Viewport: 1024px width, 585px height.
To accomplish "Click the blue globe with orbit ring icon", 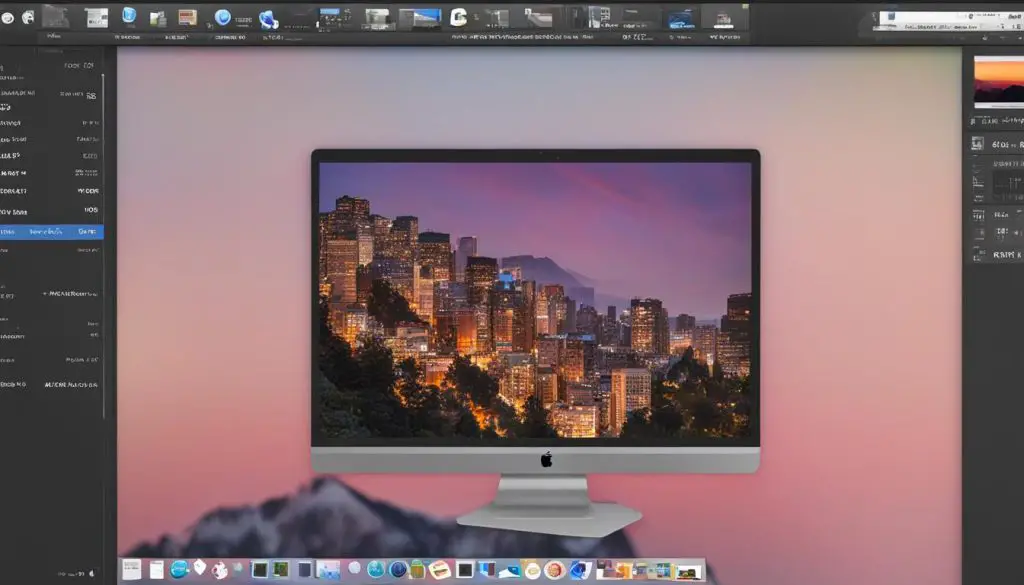I will tap(268, 20).
